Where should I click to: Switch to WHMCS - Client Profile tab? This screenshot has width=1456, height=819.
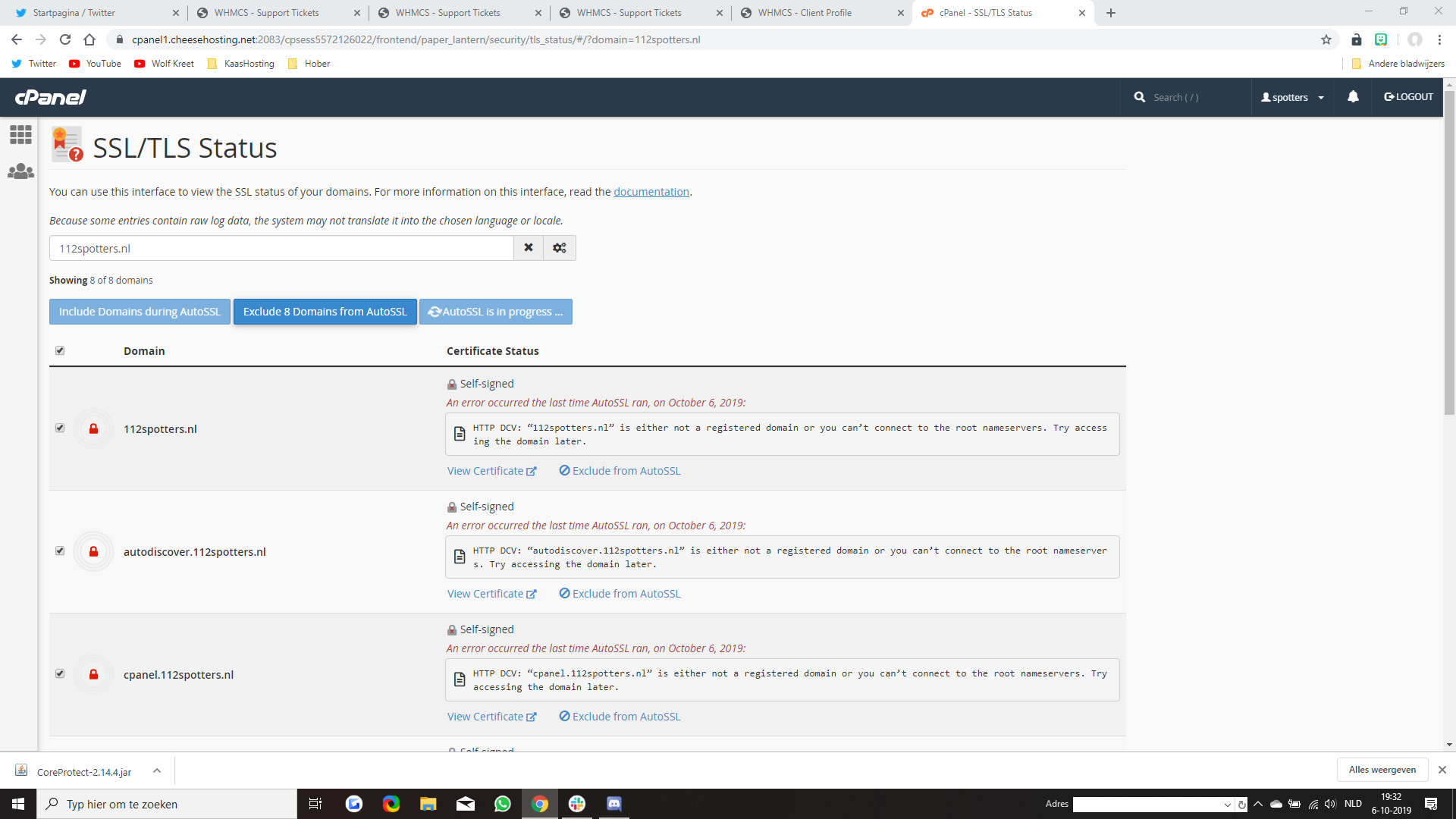coord(804,13)
